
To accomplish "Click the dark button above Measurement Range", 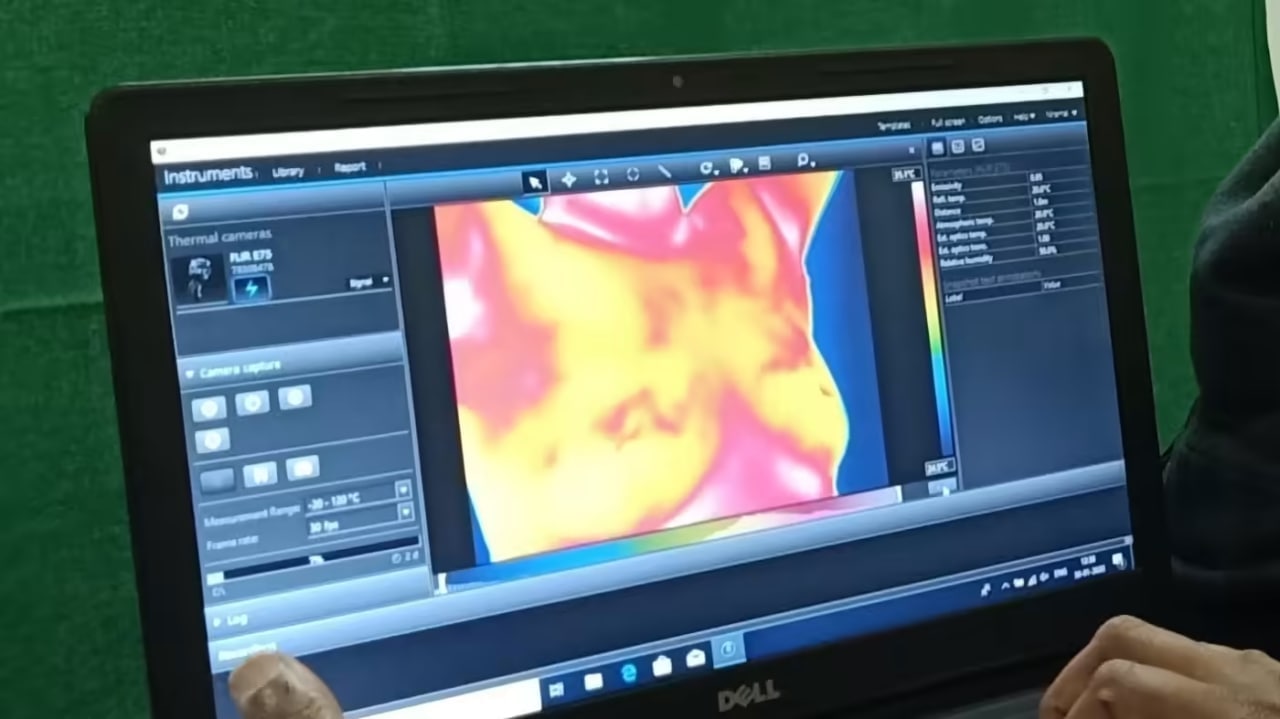I will pos(217,479).
